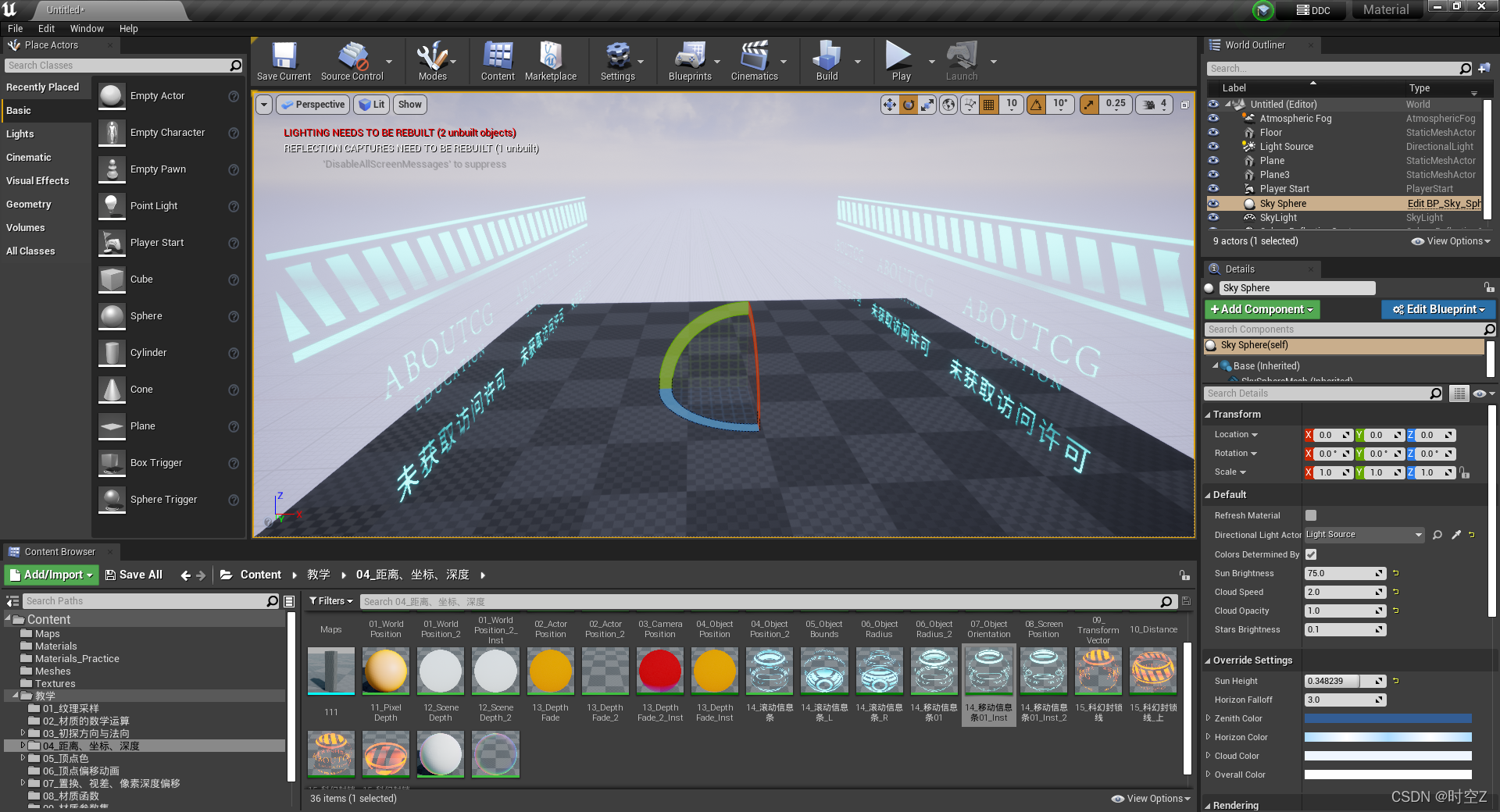
Task: Open the File menu
Action: coord(15,29)
